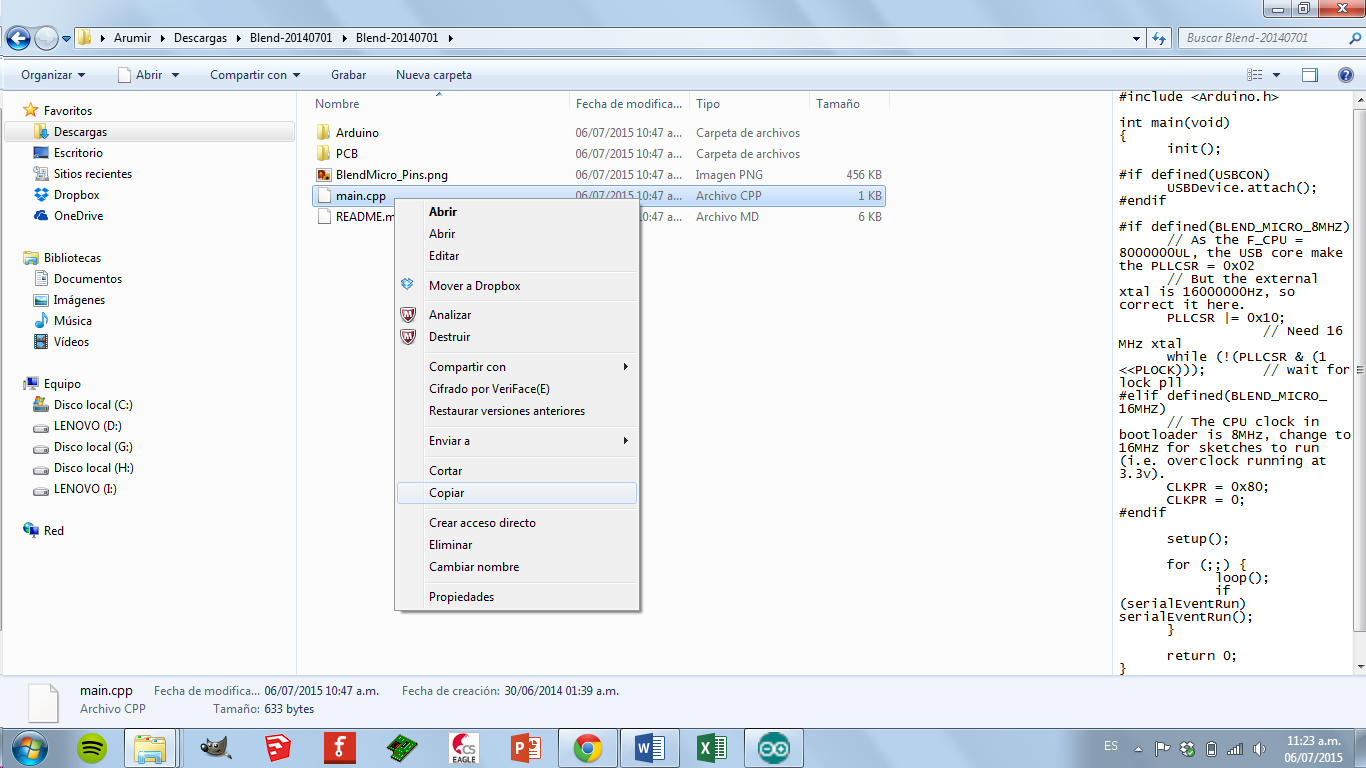Expand the Compartir con toolbar menu
Screen dimensions: 1366x768
(255, 75)
